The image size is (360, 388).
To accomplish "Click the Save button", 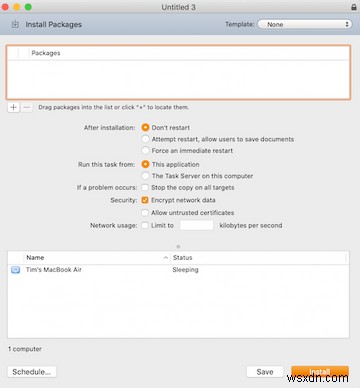I will pos(265,372).
